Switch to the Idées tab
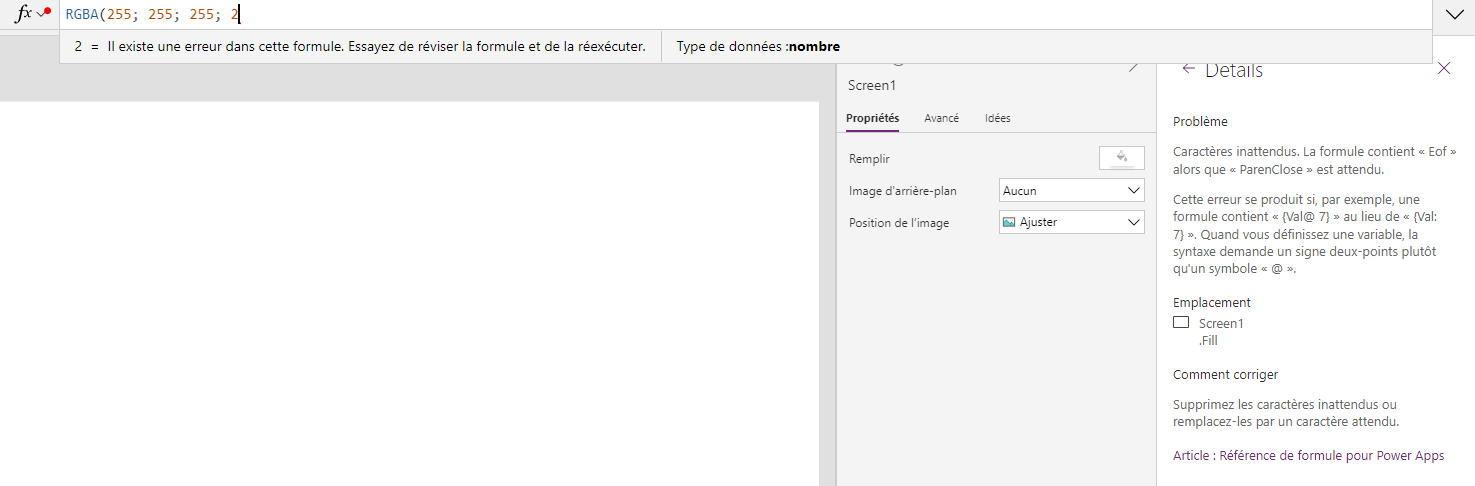This screenshot has width=1475, height=486. click(x=998, y=118)
